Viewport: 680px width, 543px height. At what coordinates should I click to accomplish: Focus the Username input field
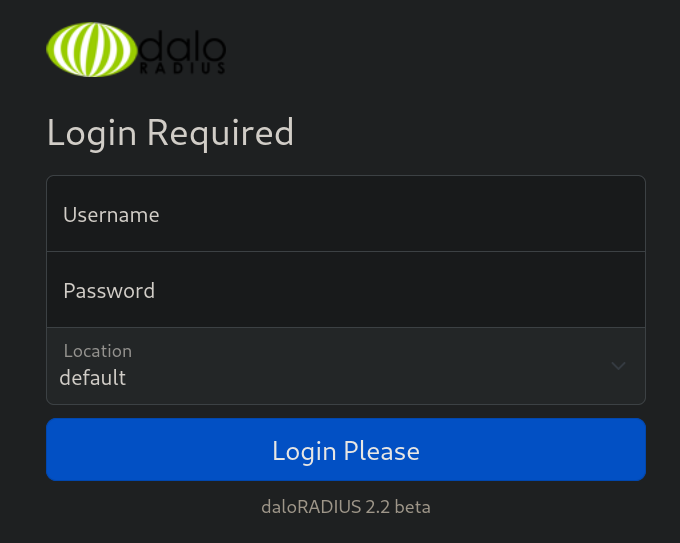click(346, 214)
